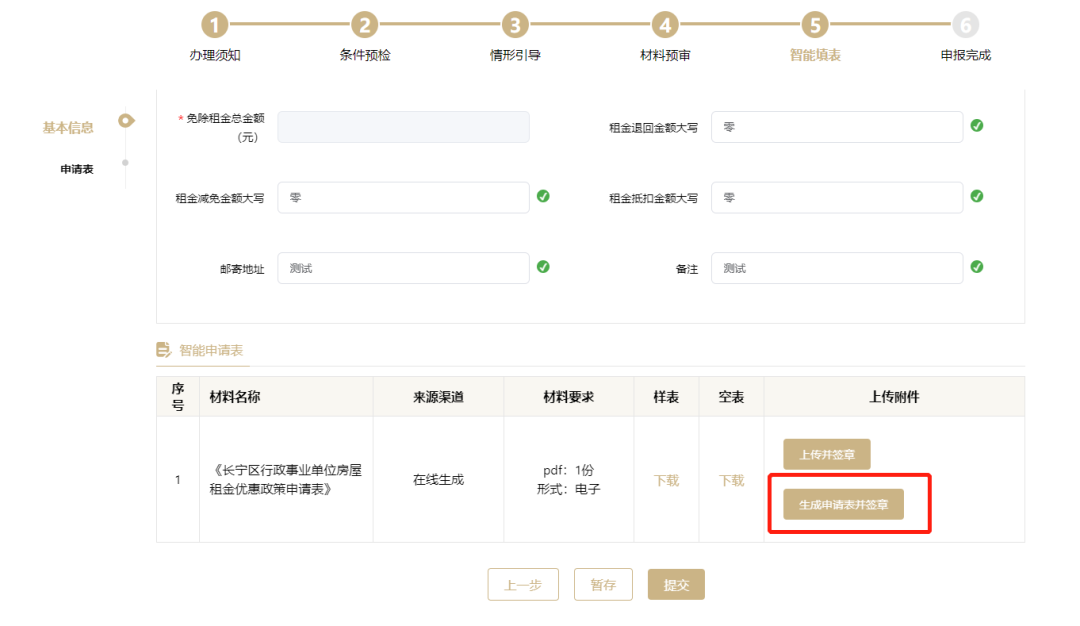
Task: Click the 提交 submit button
Action: click(676, 585)
